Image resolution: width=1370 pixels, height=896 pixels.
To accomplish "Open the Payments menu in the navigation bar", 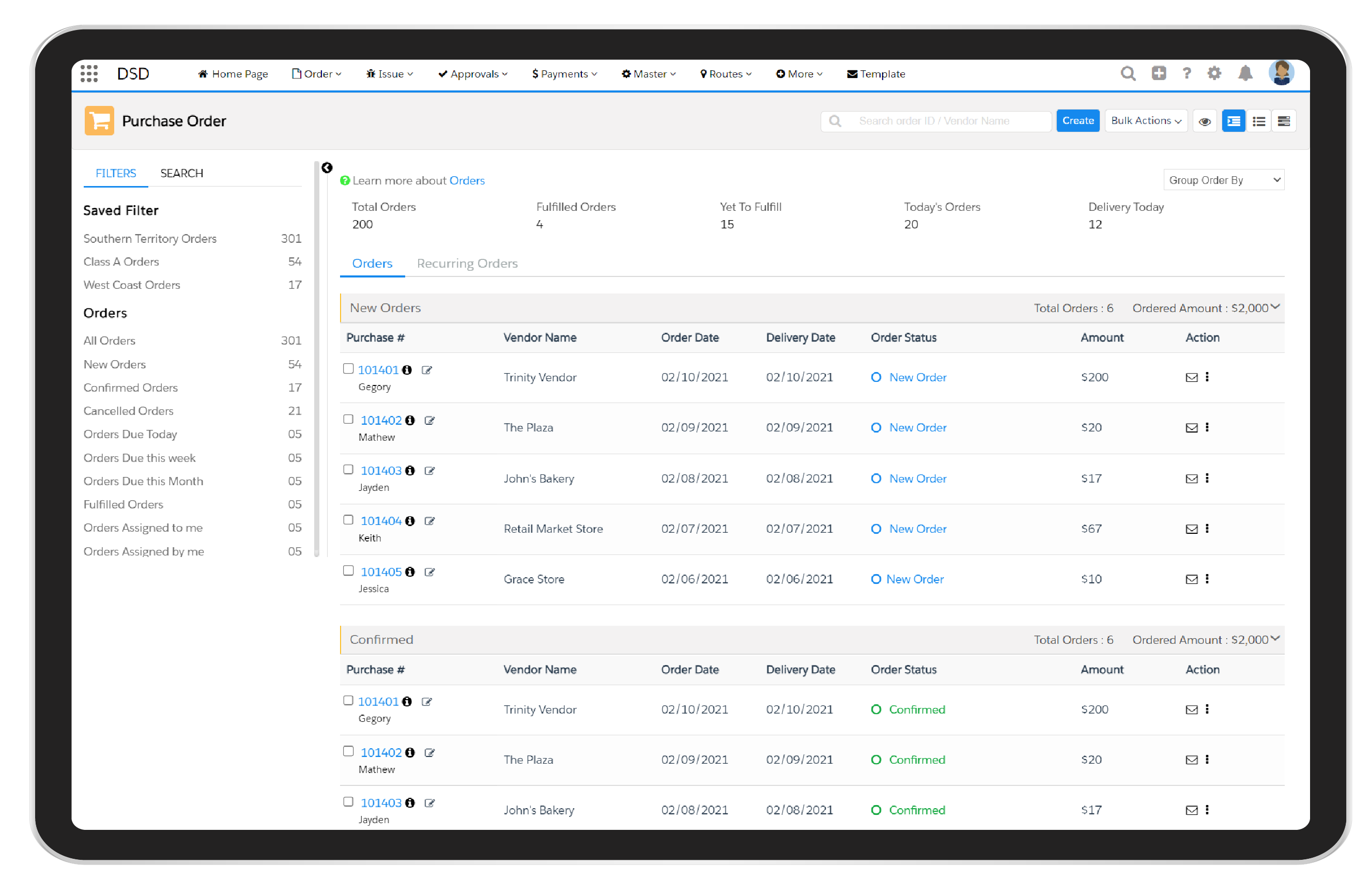I will coord(564,74).
